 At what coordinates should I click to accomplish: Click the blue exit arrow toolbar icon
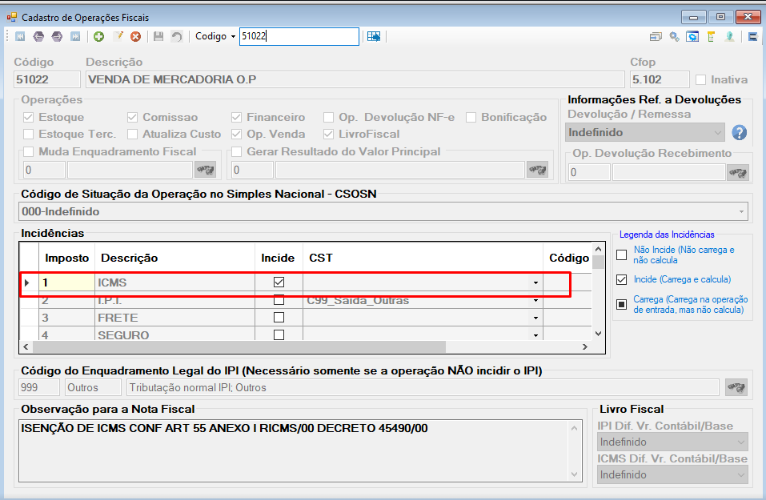coord(752,37)
